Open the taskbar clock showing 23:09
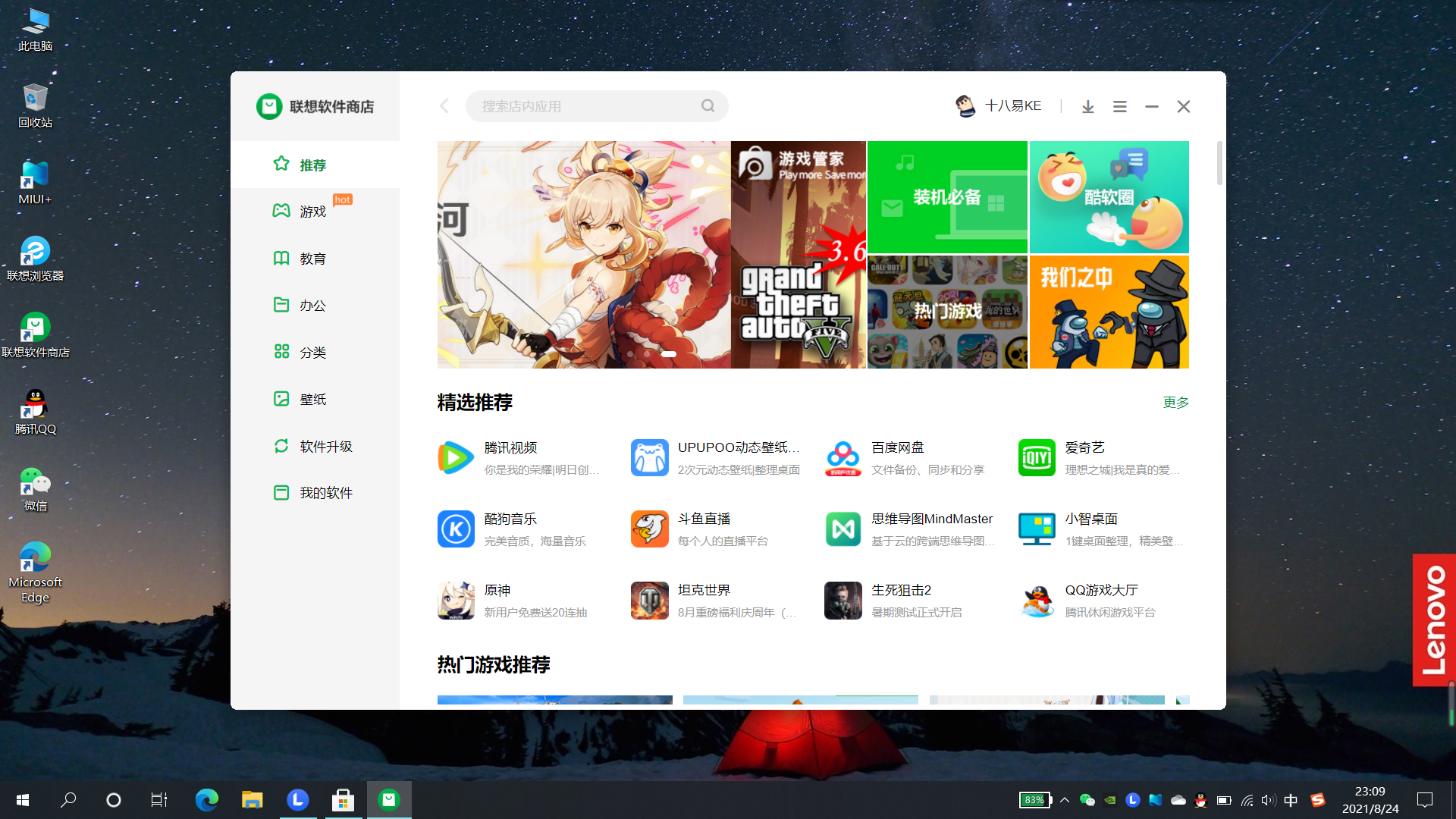This screenshot has height=819, width=1456. pyautogui.click(x=1370, y=800)
